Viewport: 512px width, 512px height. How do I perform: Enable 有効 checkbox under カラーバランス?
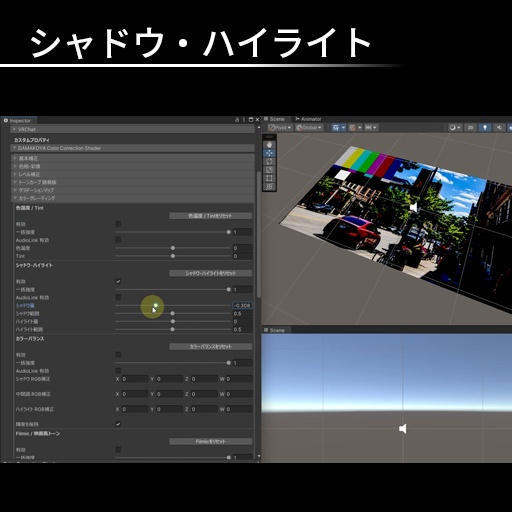tap(118, 355)
